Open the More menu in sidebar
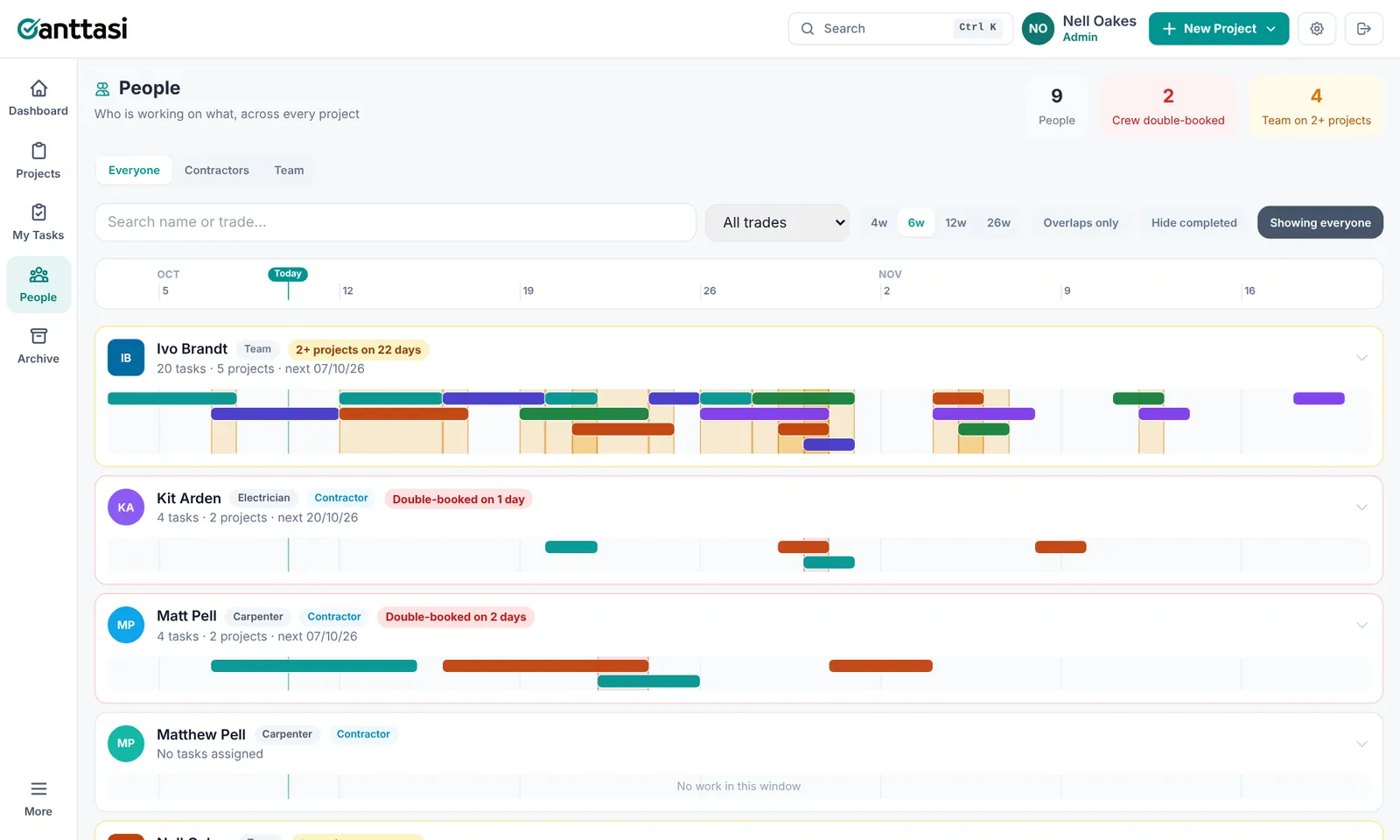 (38, 799)
